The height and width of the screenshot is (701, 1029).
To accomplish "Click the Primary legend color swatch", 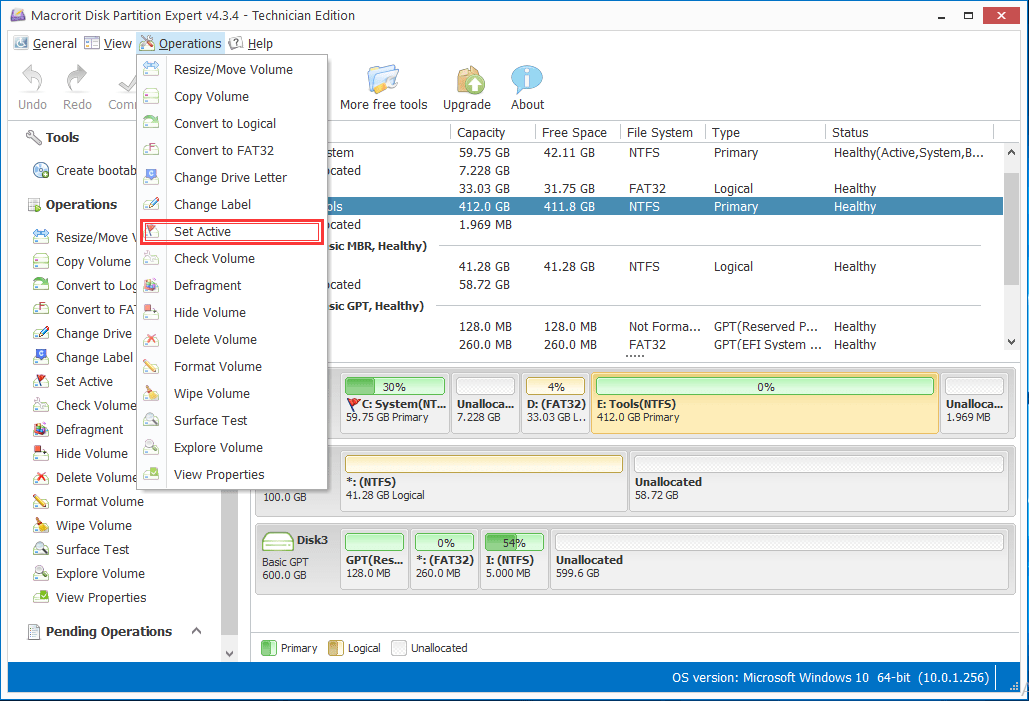I will 268,648.
